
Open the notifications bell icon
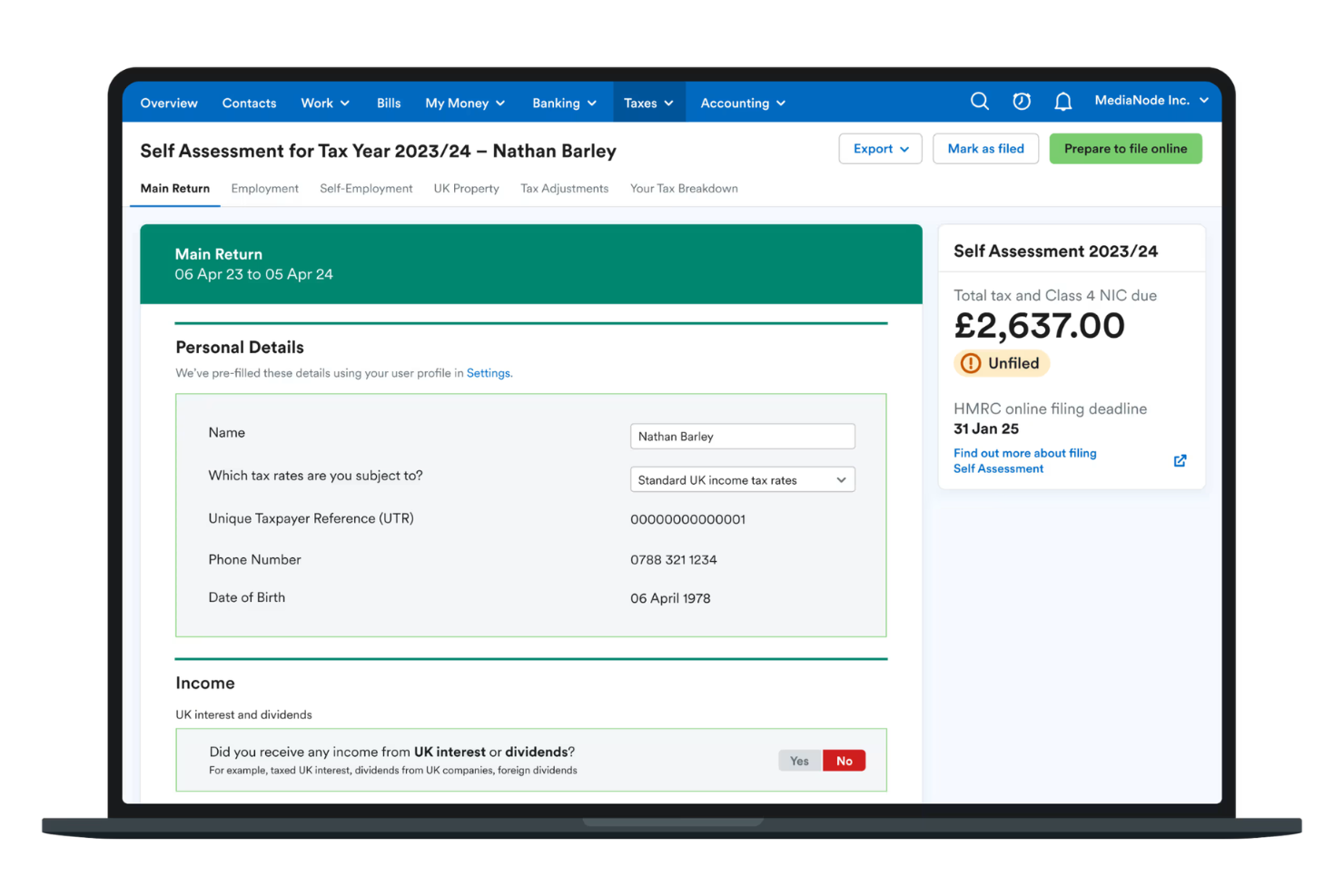[x=1062, y=102]
